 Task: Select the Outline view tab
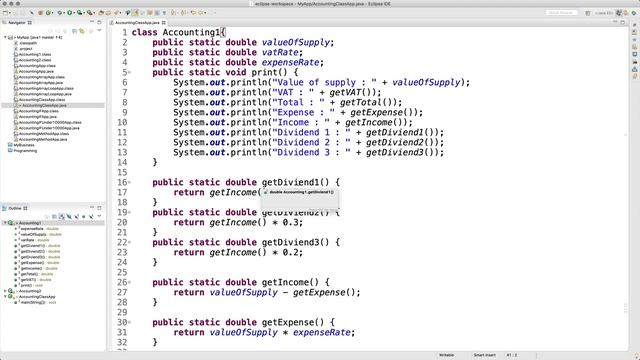[x=15, y=208]
